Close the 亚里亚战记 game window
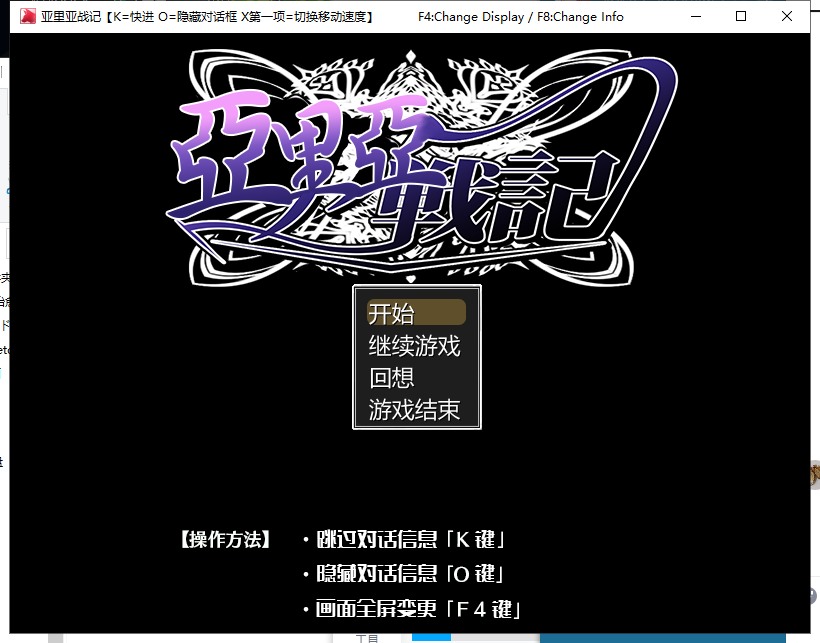 (x=787, y=17)
